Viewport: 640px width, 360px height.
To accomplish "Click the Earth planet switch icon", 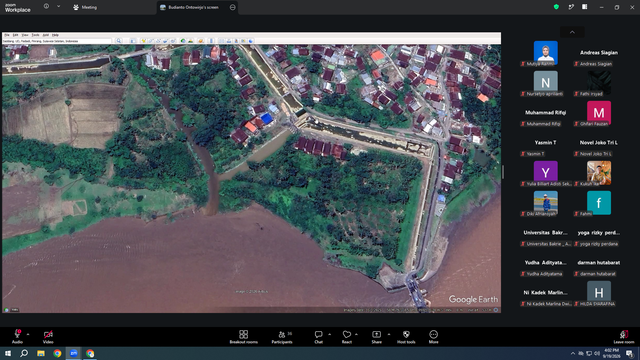I will click(201, 41).
